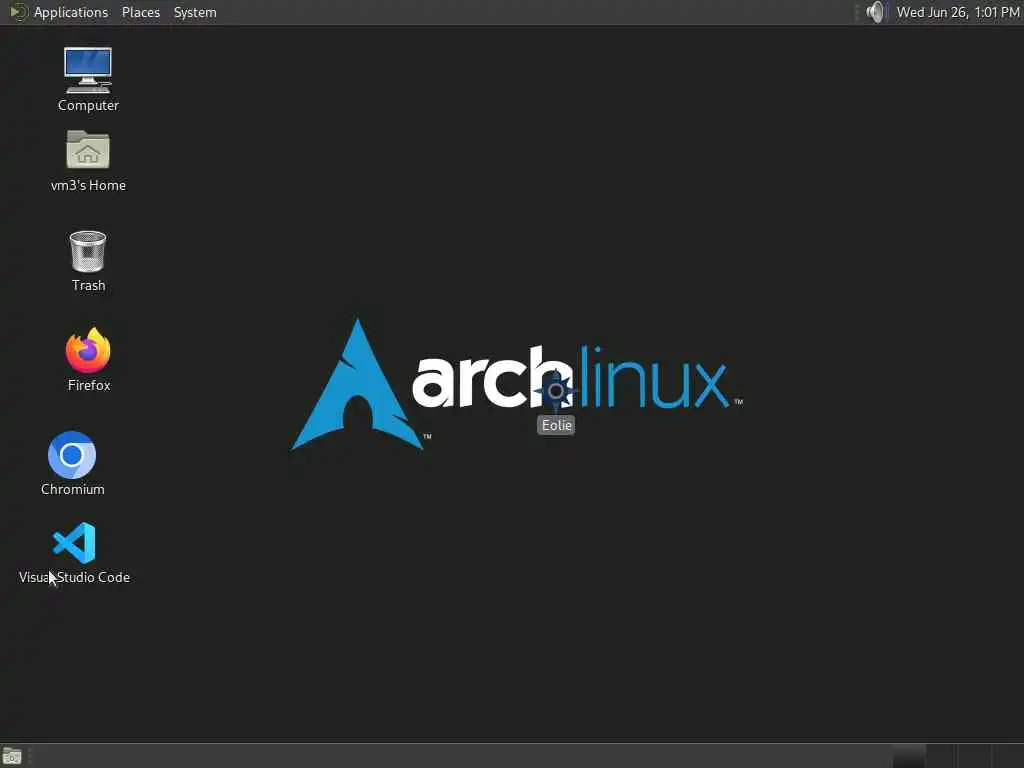Select the Chromium desktop icon
The width and height of the screenshot is (1024, 768).
(72, 455)
